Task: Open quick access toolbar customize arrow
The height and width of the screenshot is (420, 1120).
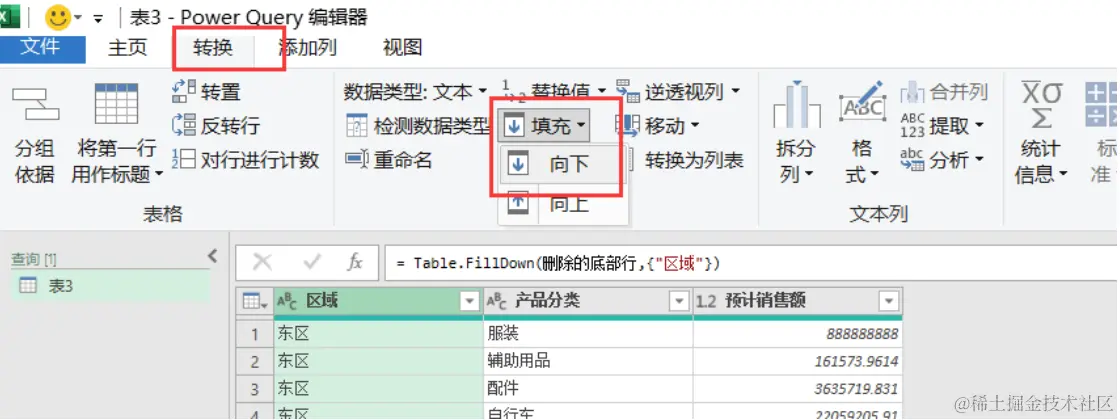Action: [98, 17]
